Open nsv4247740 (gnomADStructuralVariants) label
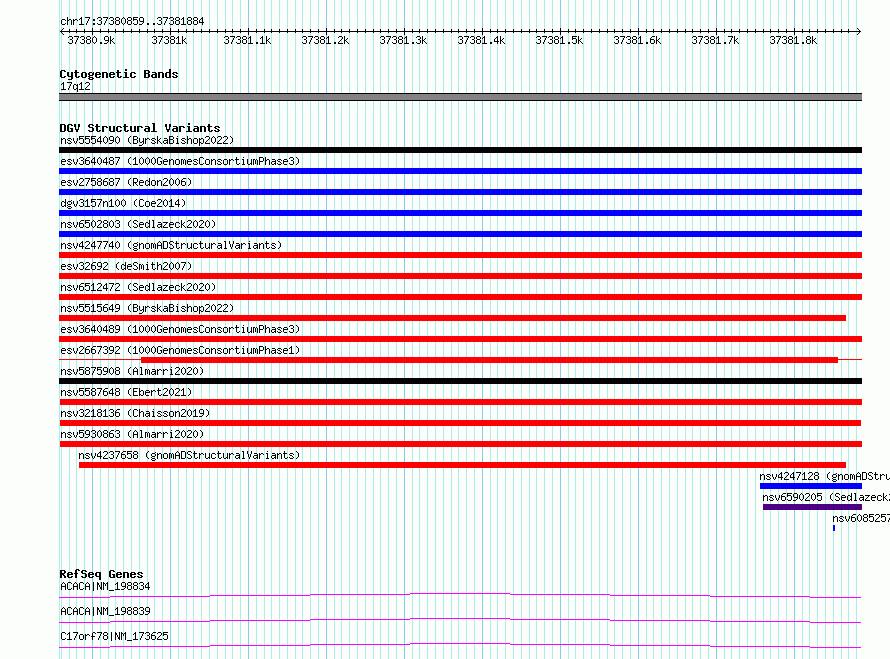The height and width of the screenshot is (659, 890). click(x=171, y=245)
